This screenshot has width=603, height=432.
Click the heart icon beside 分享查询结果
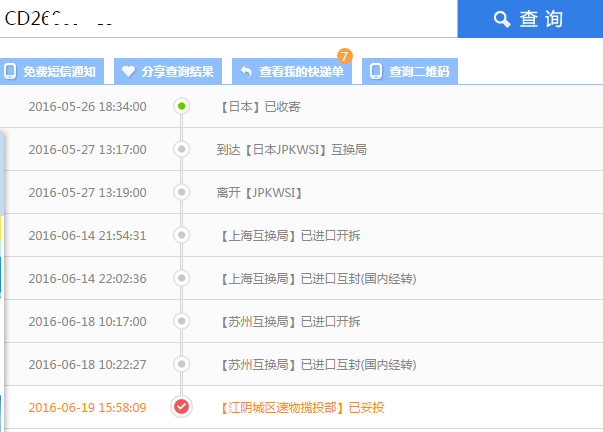[x=128, y=72]
